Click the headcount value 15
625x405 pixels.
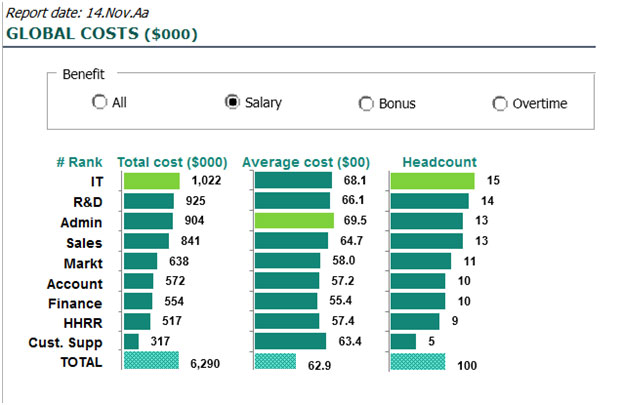493,180
